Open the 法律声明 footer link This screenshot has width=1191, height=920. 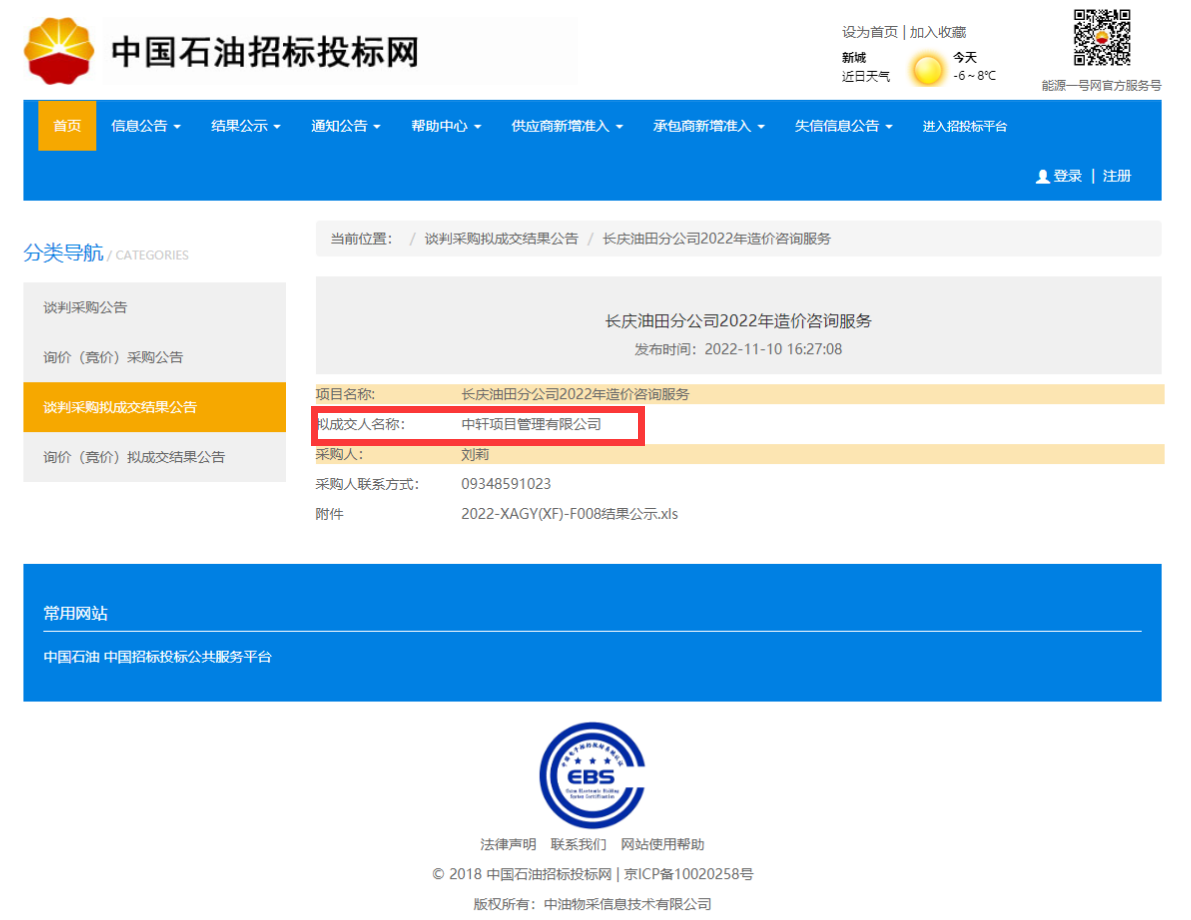coord(508,844)
